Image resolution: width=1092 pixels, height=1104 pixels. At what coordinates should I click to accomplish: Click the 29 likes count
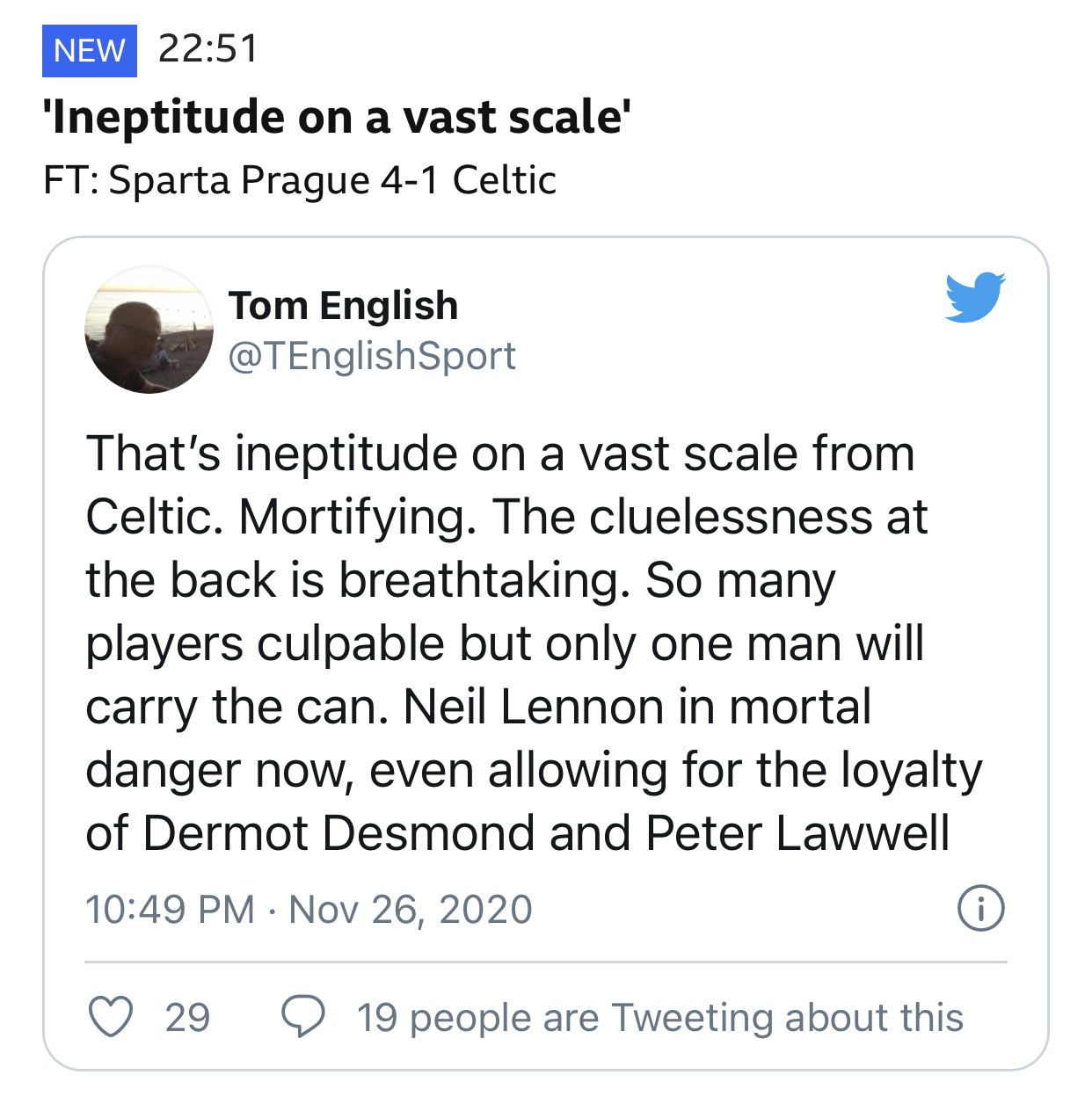(x=187, y=1018)
